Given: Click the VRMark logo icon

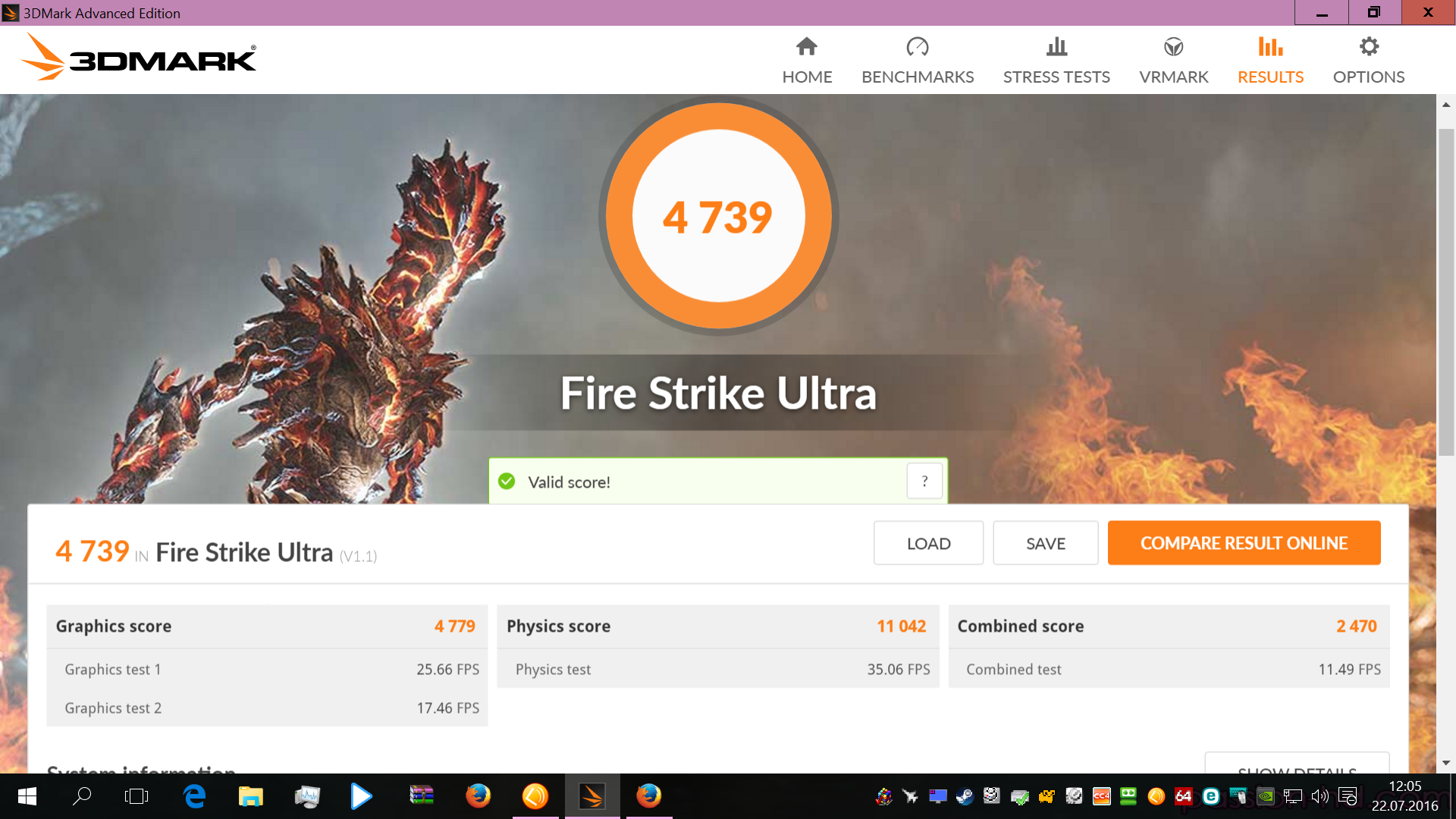Looking at the screenshot, I should tap(1173, 47).
